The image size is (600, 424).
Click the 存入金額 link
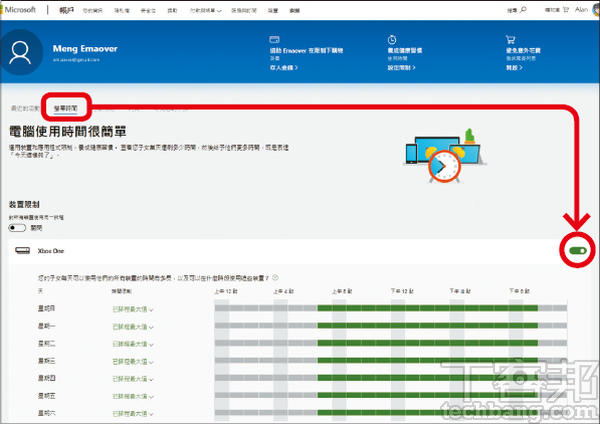click(x=284, y=68)
